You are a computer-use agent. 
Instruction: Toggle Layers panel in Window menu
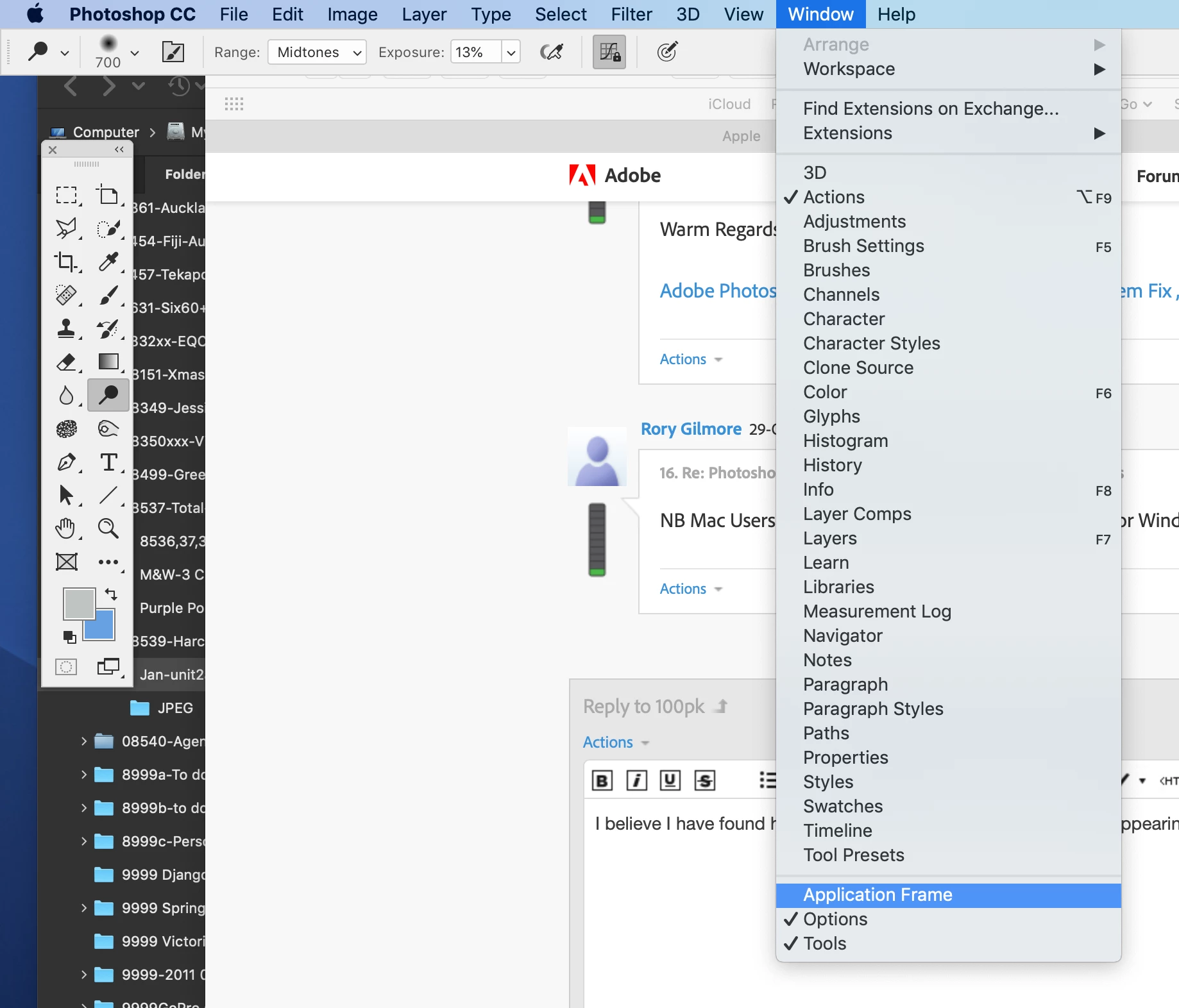coord(948,538)
